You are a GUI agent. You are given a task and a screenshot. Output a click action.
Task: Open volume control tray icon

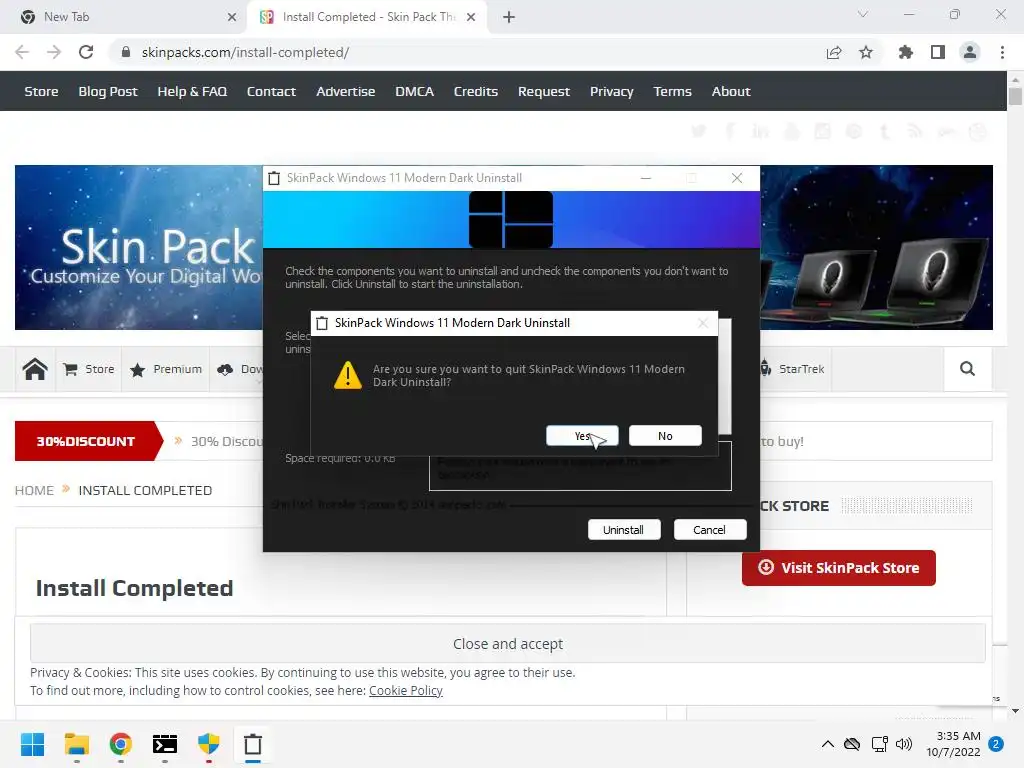[x=904, y=744]
